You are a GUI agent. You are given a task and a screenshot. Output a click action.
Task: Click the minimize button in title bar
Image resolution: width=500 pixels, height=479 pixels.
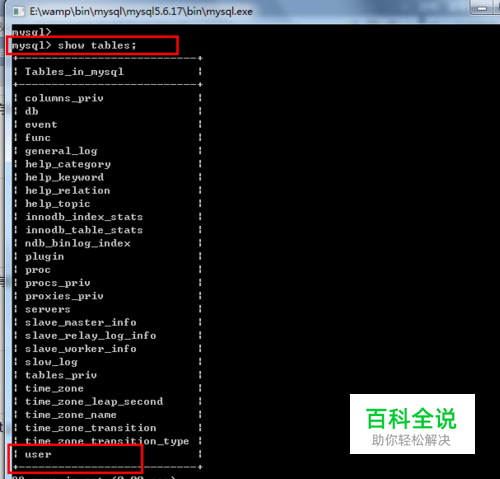tap(481, 8)
